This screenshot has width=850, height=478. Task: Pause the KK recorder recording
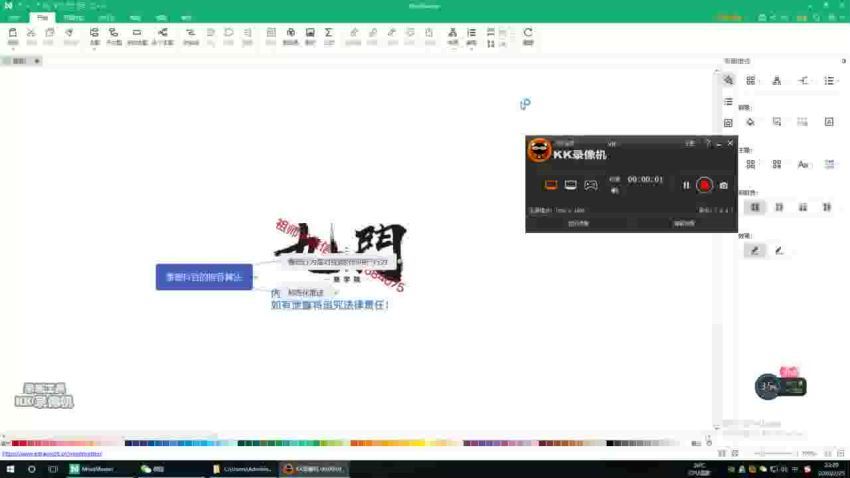tap(686, 185)
